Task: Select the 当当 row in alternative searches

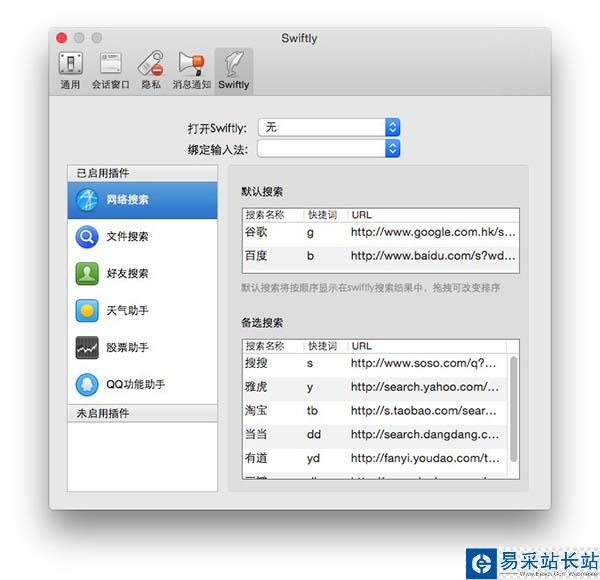Action: (x=375, y=435)
